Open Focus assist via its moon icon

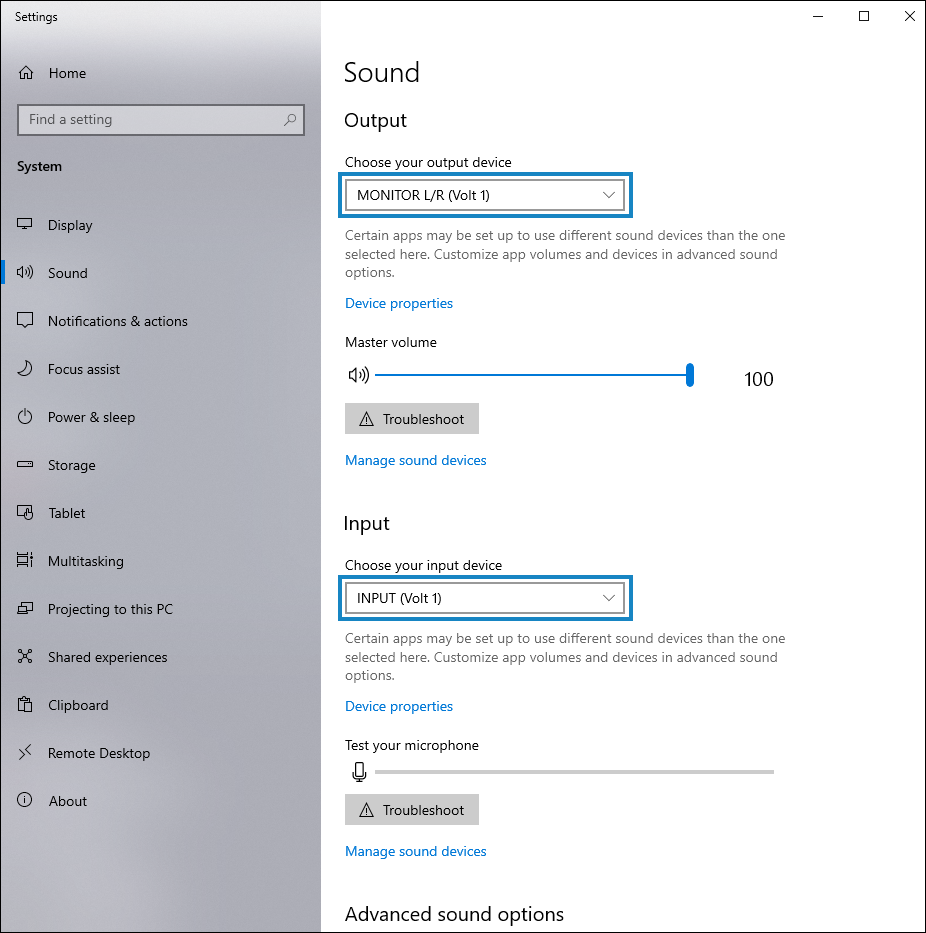point(24,369)
